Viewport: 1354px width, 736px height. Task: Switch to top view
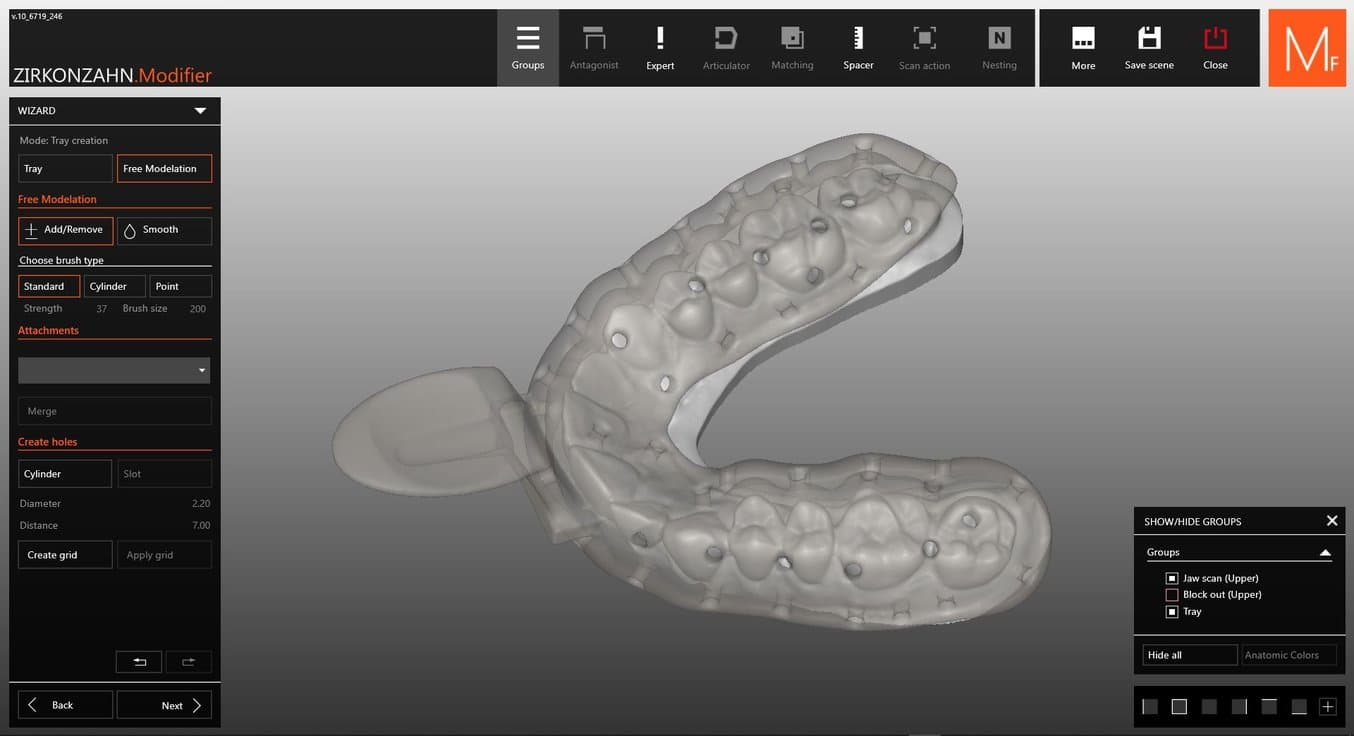pyautogui.click(x=1269, y=707)
